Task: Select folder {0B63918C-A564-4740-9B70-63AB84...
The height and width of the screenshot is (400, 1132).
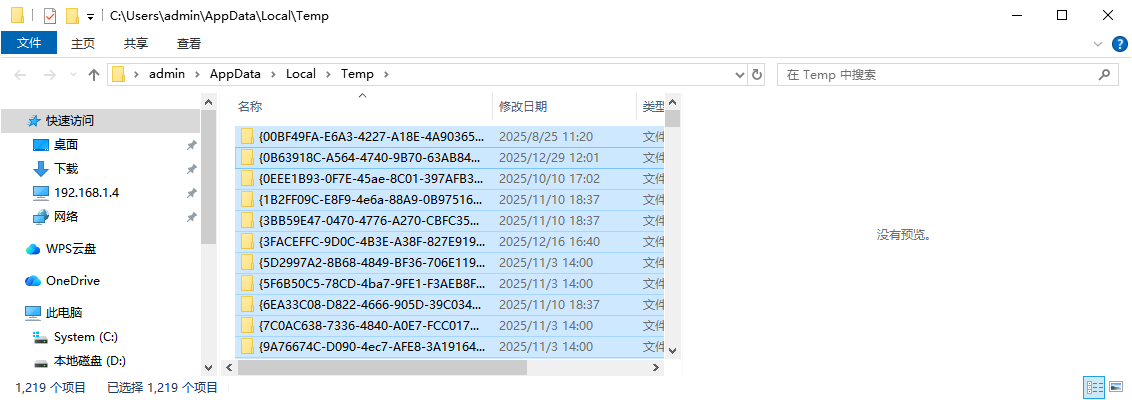Action: click(x=450, y=157)
